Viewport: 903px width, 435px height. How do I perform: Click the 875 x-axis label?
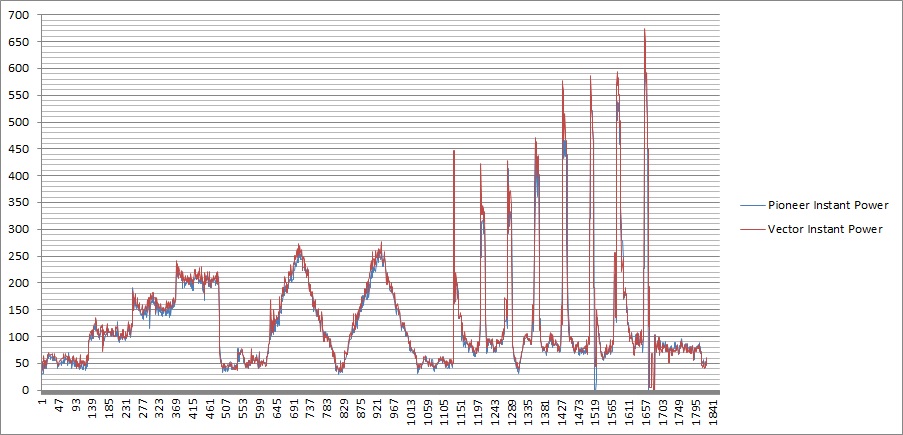(361, 409)
